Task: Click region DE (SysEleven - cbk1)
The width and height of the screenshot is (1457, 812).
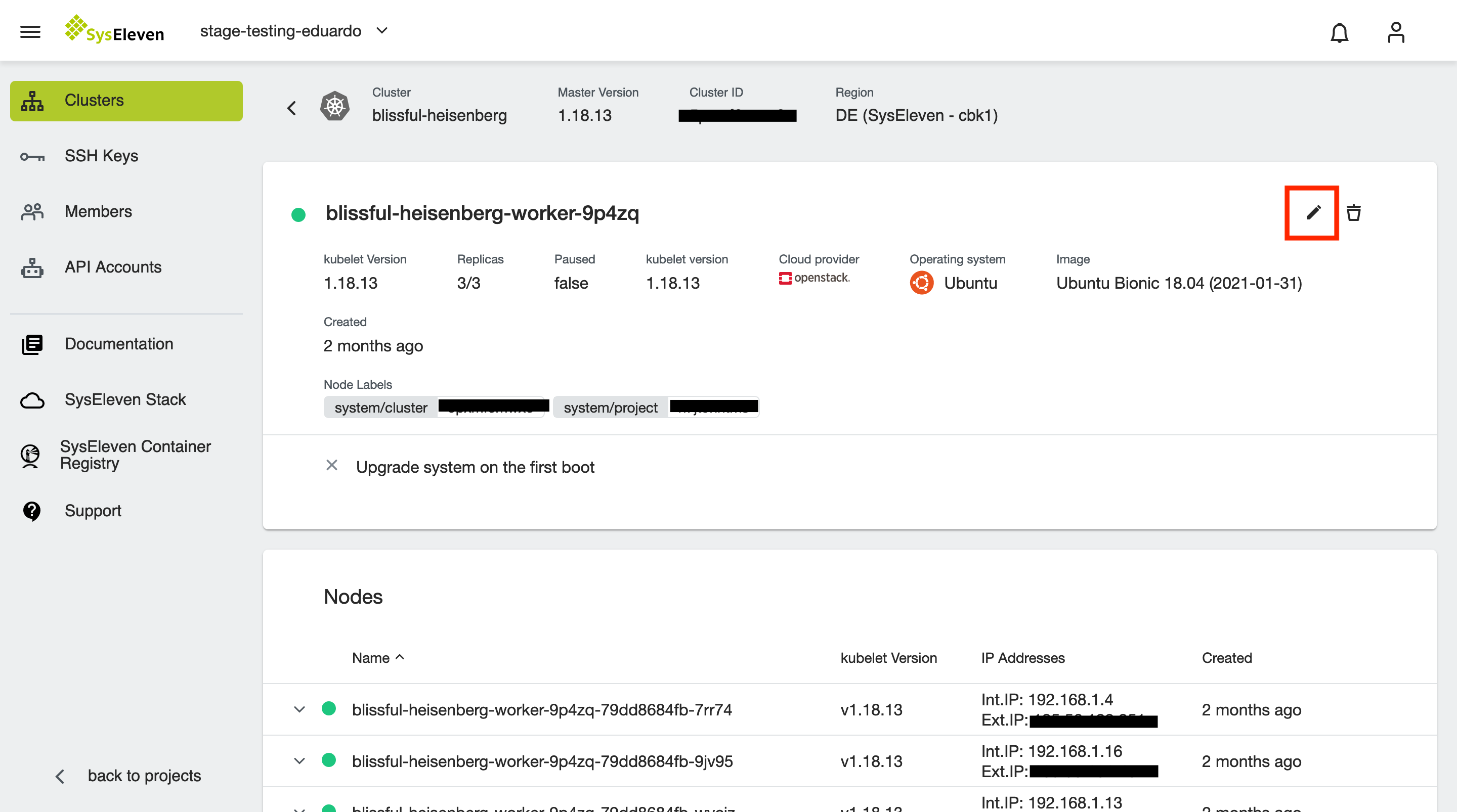Action: [916, 115]
